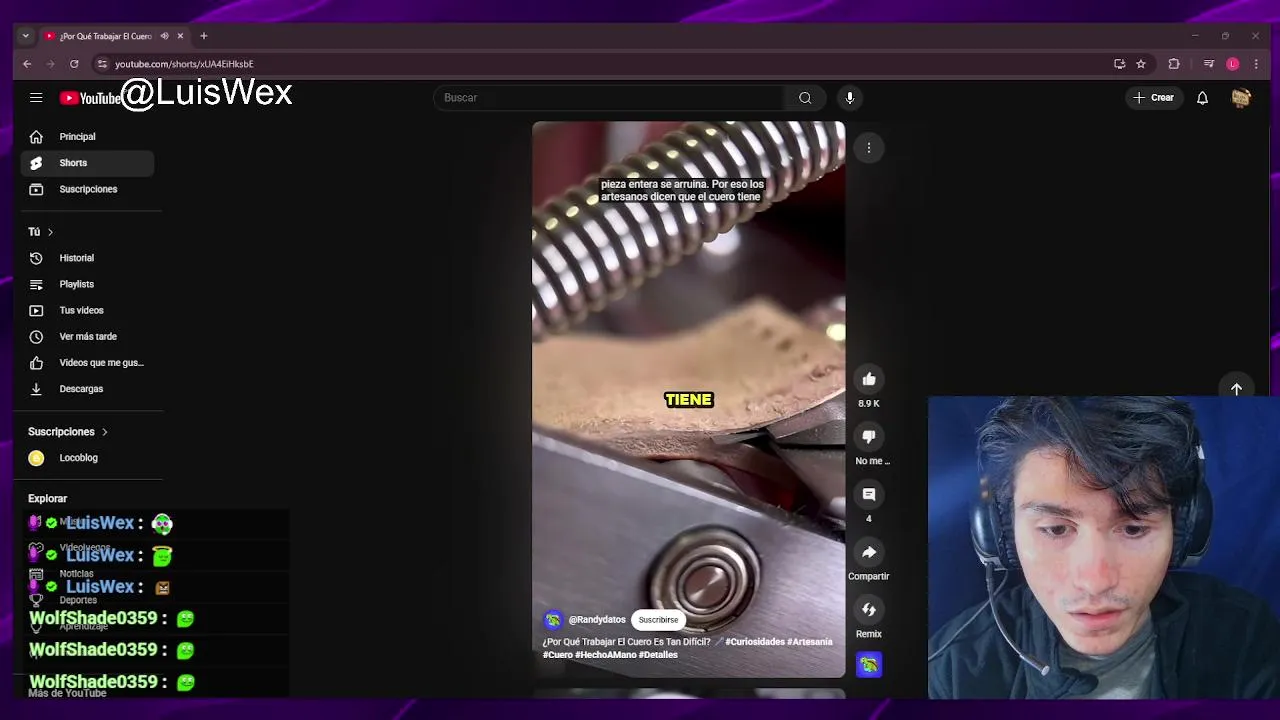Select Shorts in sidebar
The width and height of the screenshot is (1280, 720).
tap(88, 163)
